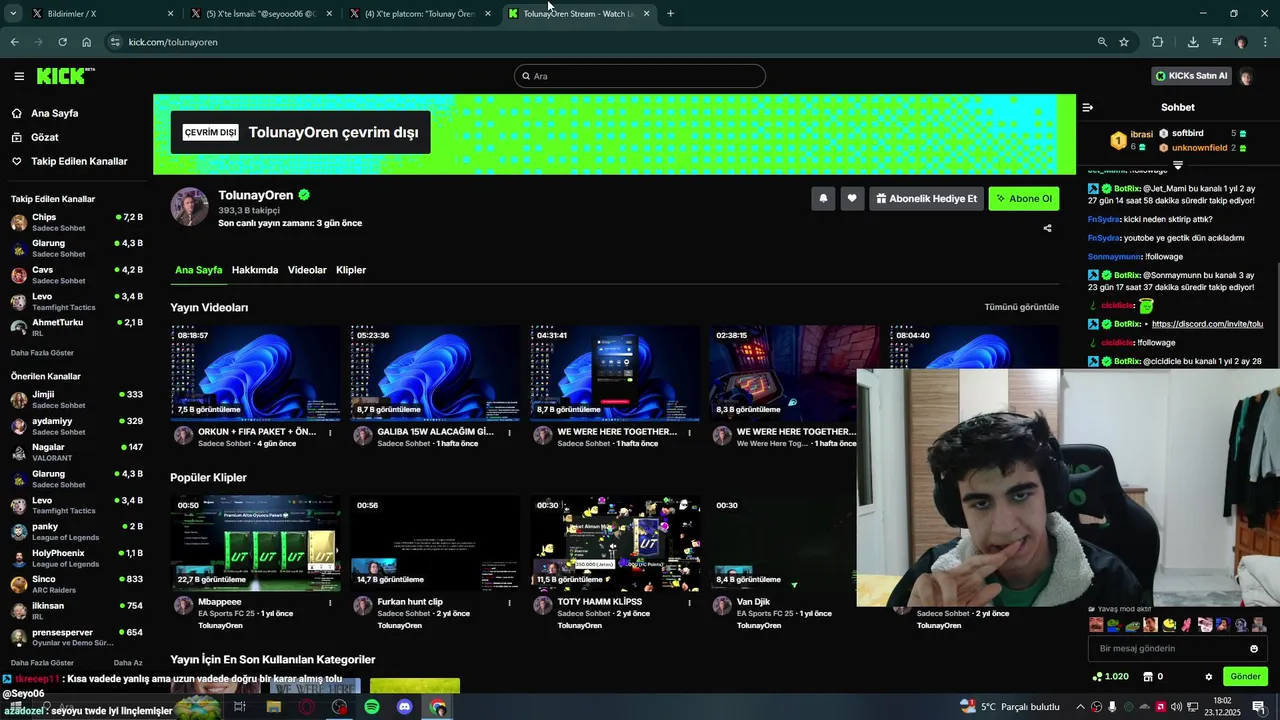
Task: Click the 1.020 channel points indicator
Action: point(1111,677)
